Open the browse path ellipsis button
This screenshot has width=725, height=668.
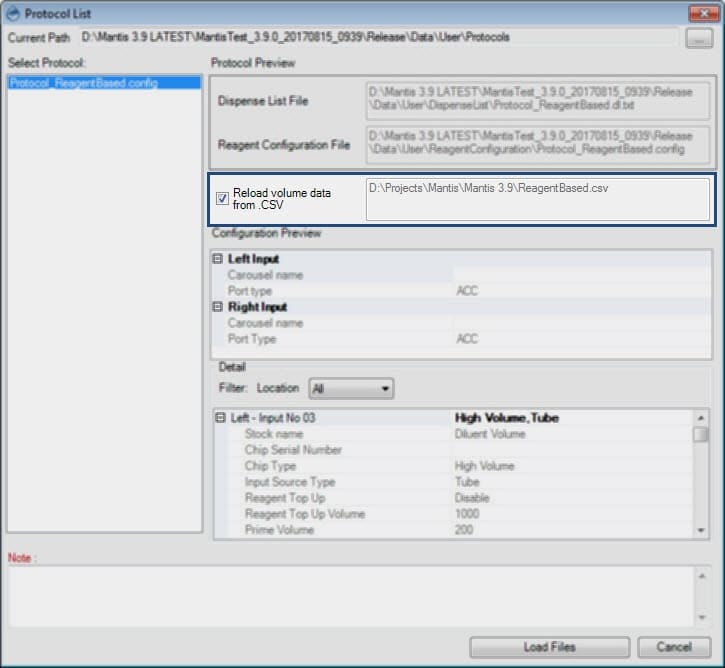[x=698, y=38]
